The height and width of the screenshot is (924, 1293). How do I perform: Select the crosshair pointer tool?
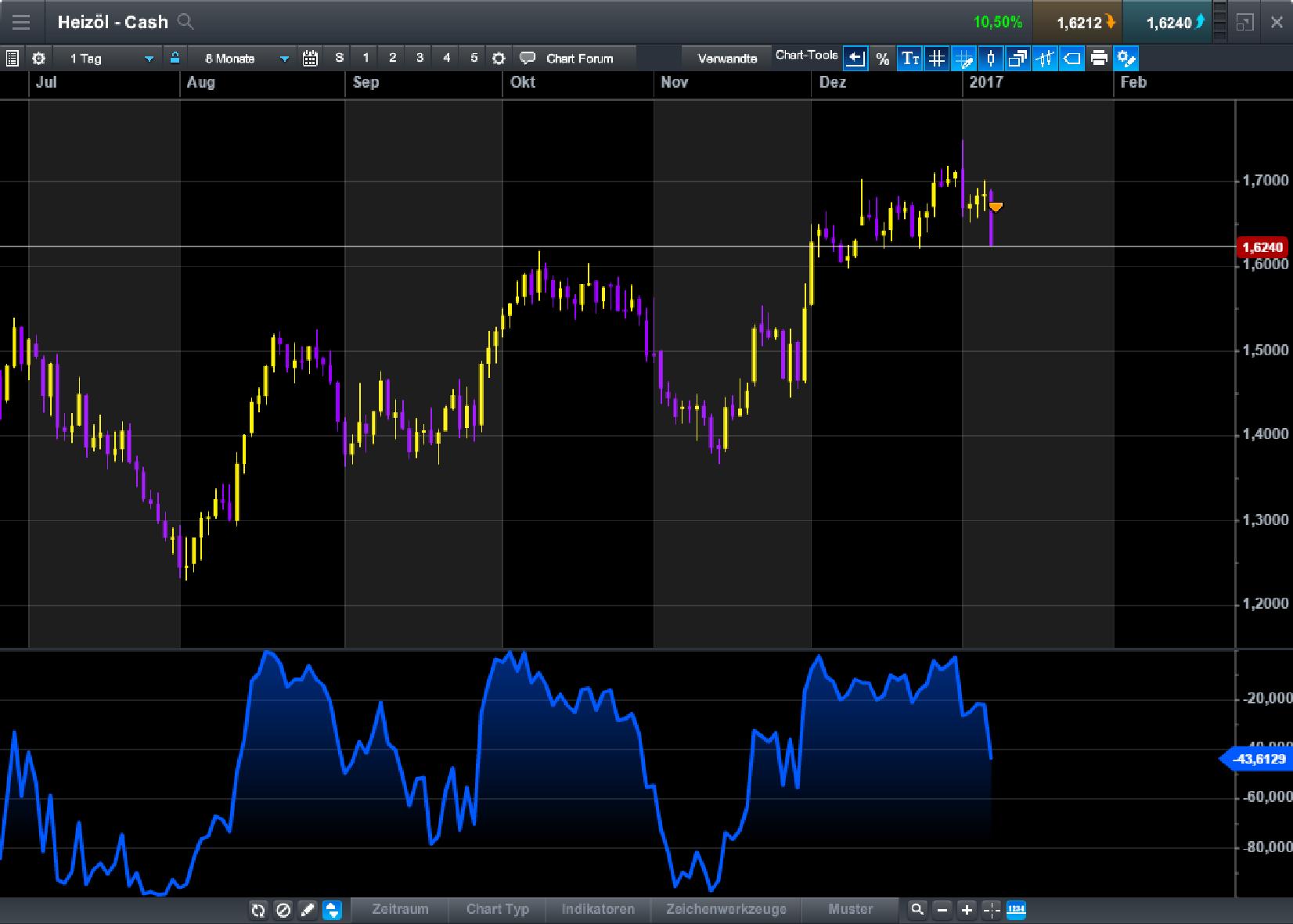click(x=964, y=57)
